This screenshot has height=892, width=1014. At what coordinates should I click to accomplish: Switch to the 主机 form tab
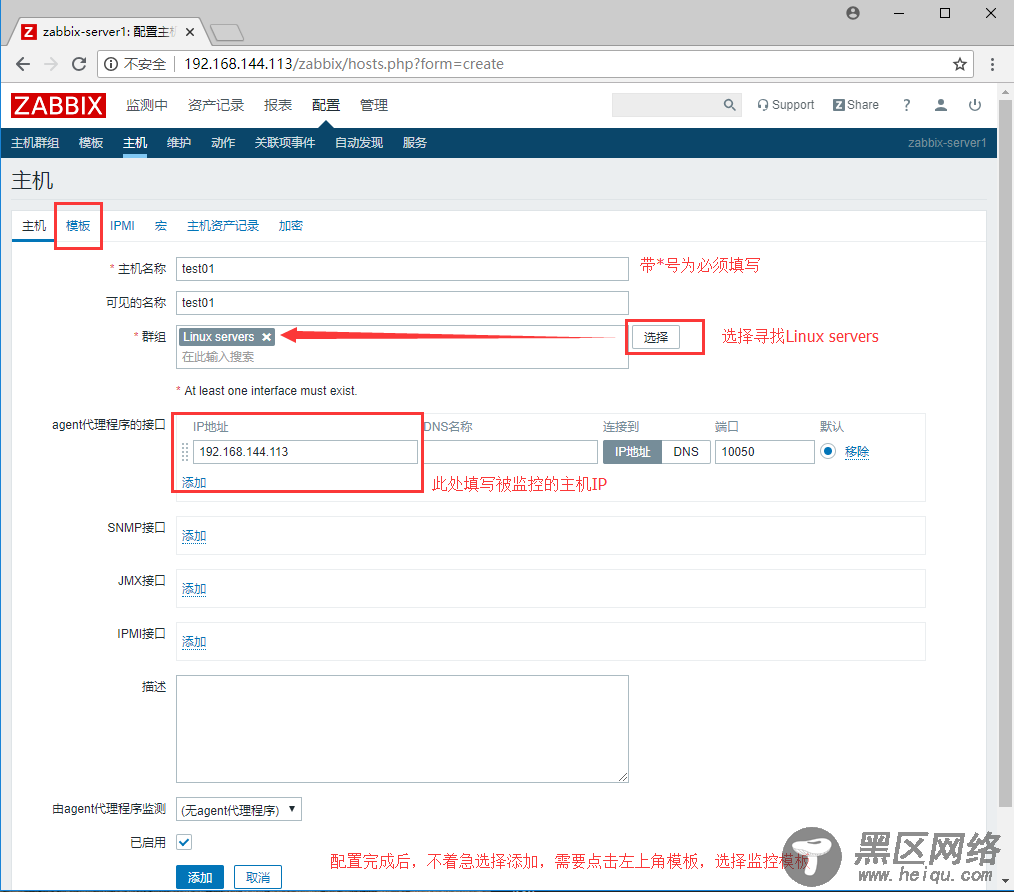(34, 226)
